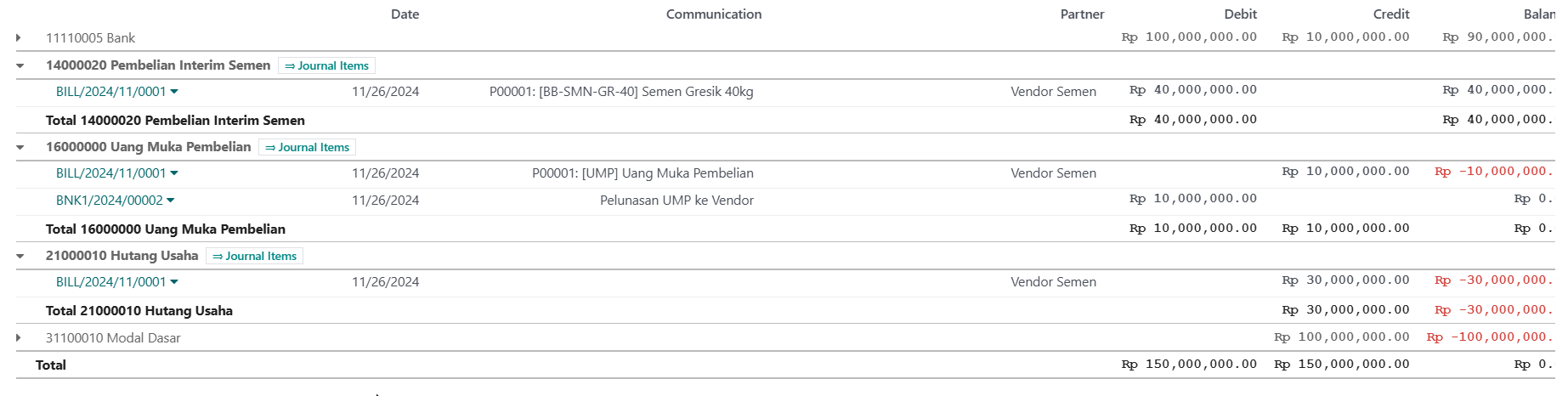The image size is (1568, 396).
Task: Open Journal Items for Hutang Usaha
Action: tap(254, 256)
